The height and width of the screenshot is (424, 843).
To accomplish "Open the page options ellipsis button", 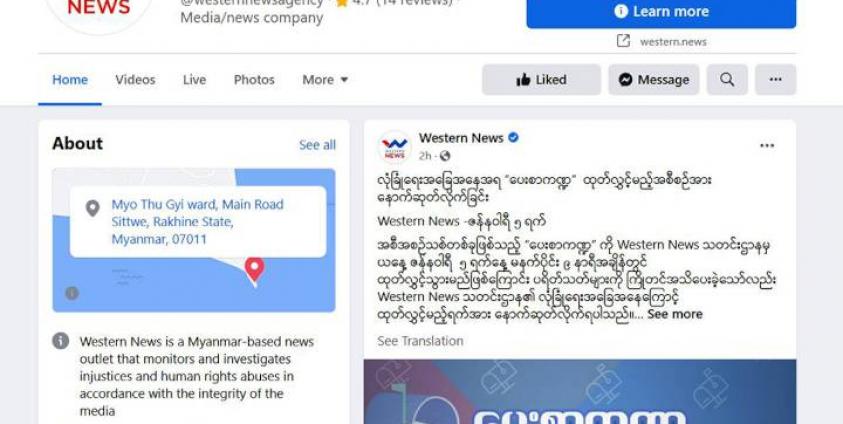I will tap(775, 80).
